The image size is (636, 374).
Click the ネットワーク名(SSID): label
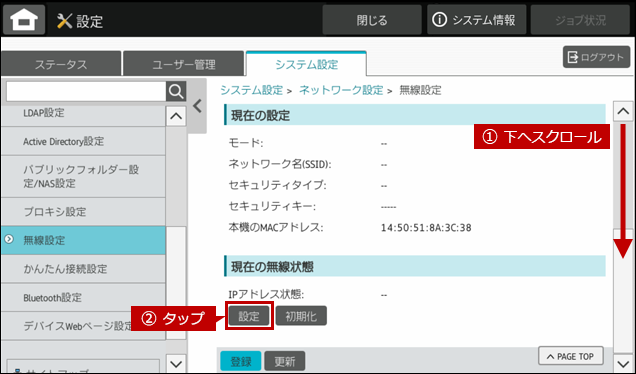tap(279, 164)
